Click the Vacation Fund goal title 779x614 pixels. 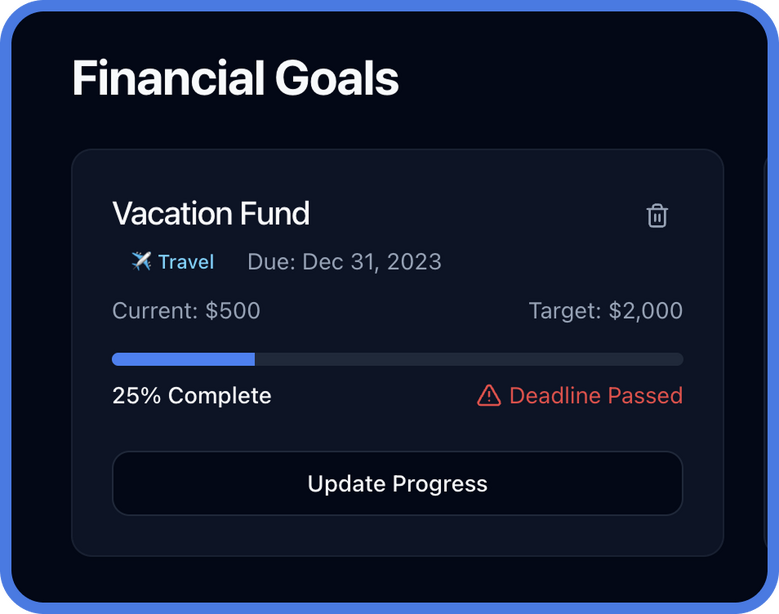click(x=211, y=213)
